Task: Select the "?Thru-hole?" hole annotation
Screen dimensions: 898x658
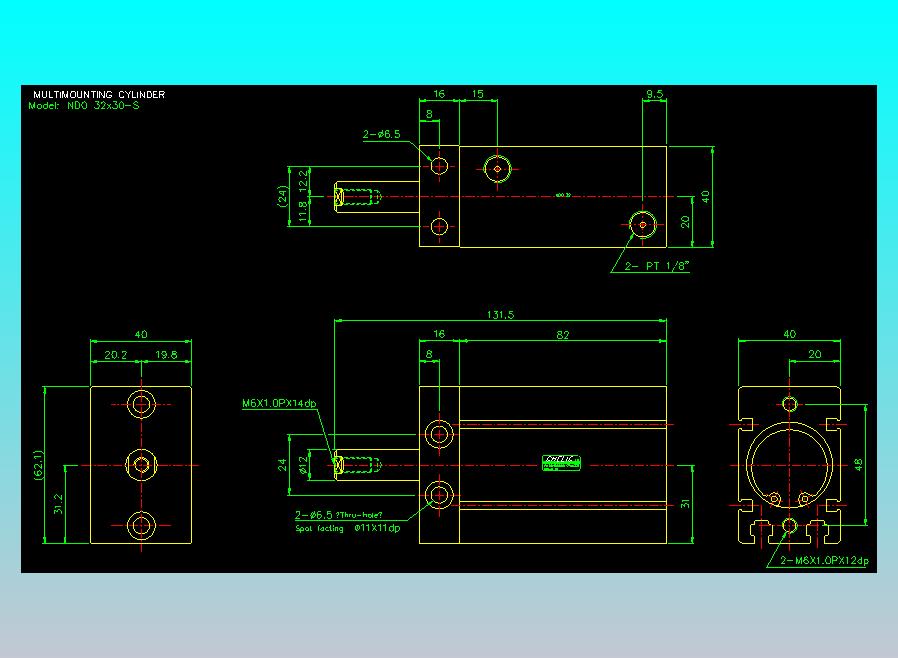Action: pyautogui.click(x=359, y=515)
